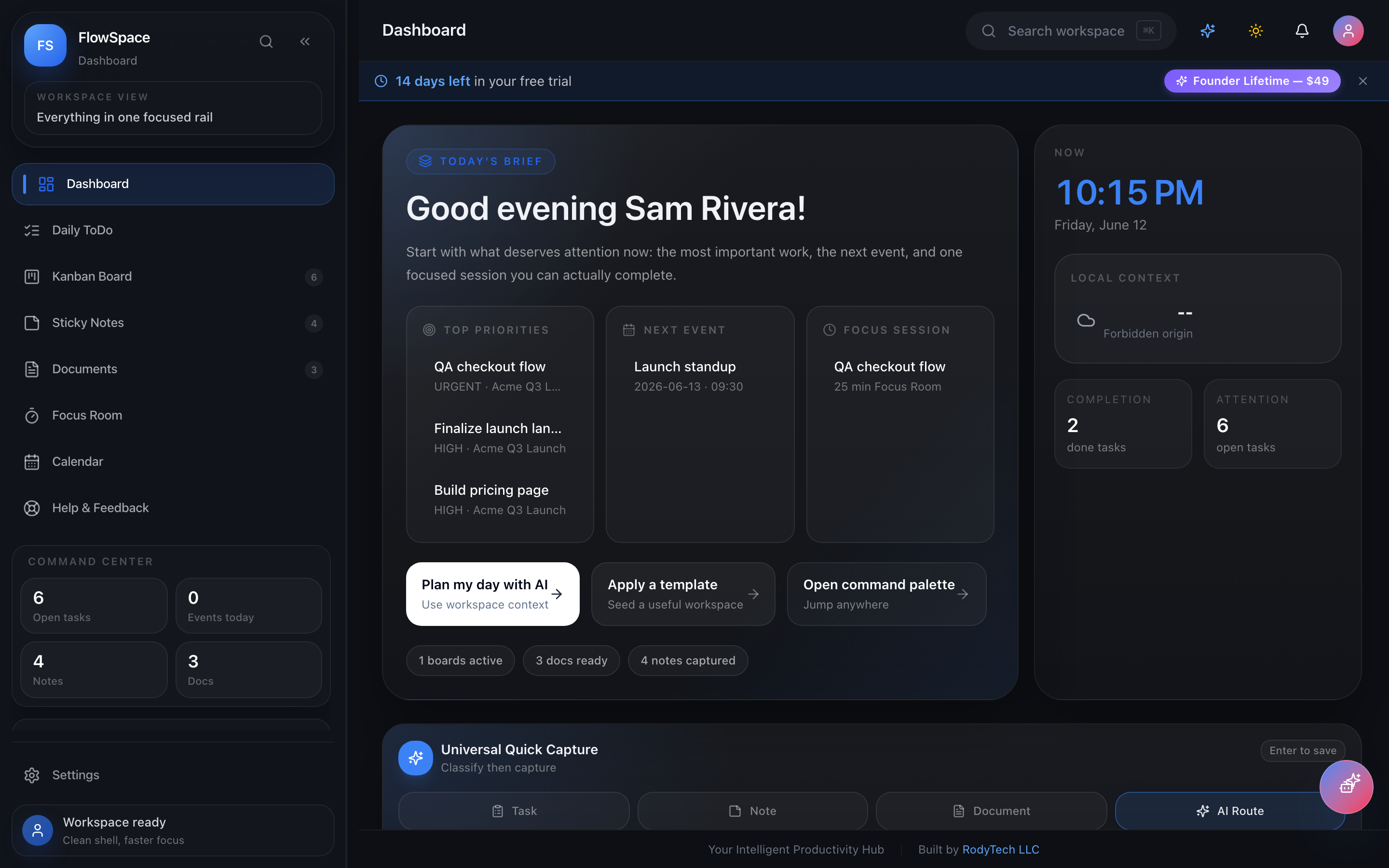Select Note capture type
1389x868 pixels.
[x=752, y=811]
